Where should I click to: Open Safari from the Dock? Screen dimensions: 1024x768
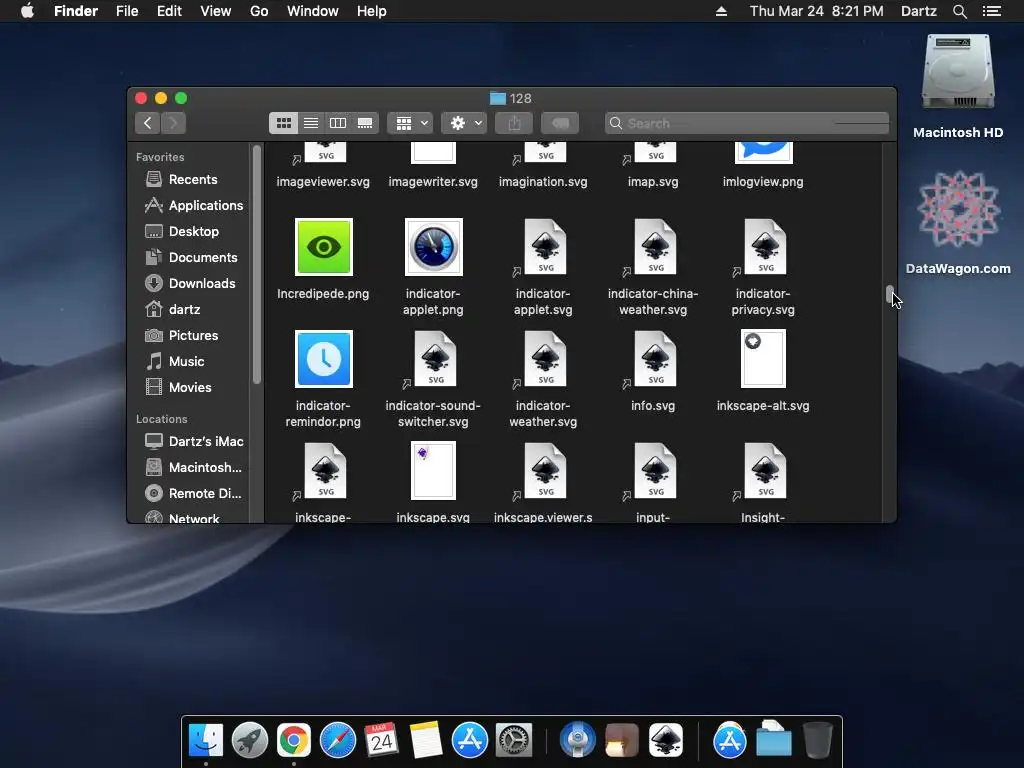[338, 741]
